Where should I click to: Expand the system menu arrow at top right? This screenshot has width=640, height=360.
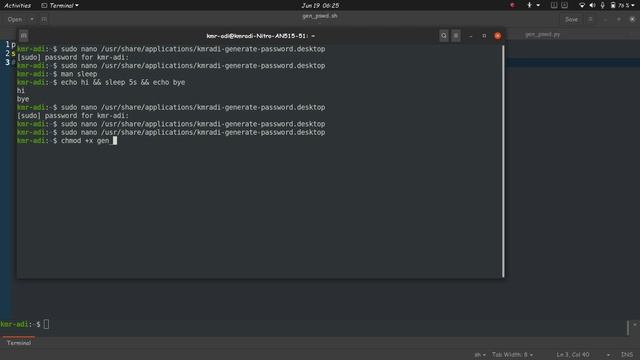click(633, 5)
